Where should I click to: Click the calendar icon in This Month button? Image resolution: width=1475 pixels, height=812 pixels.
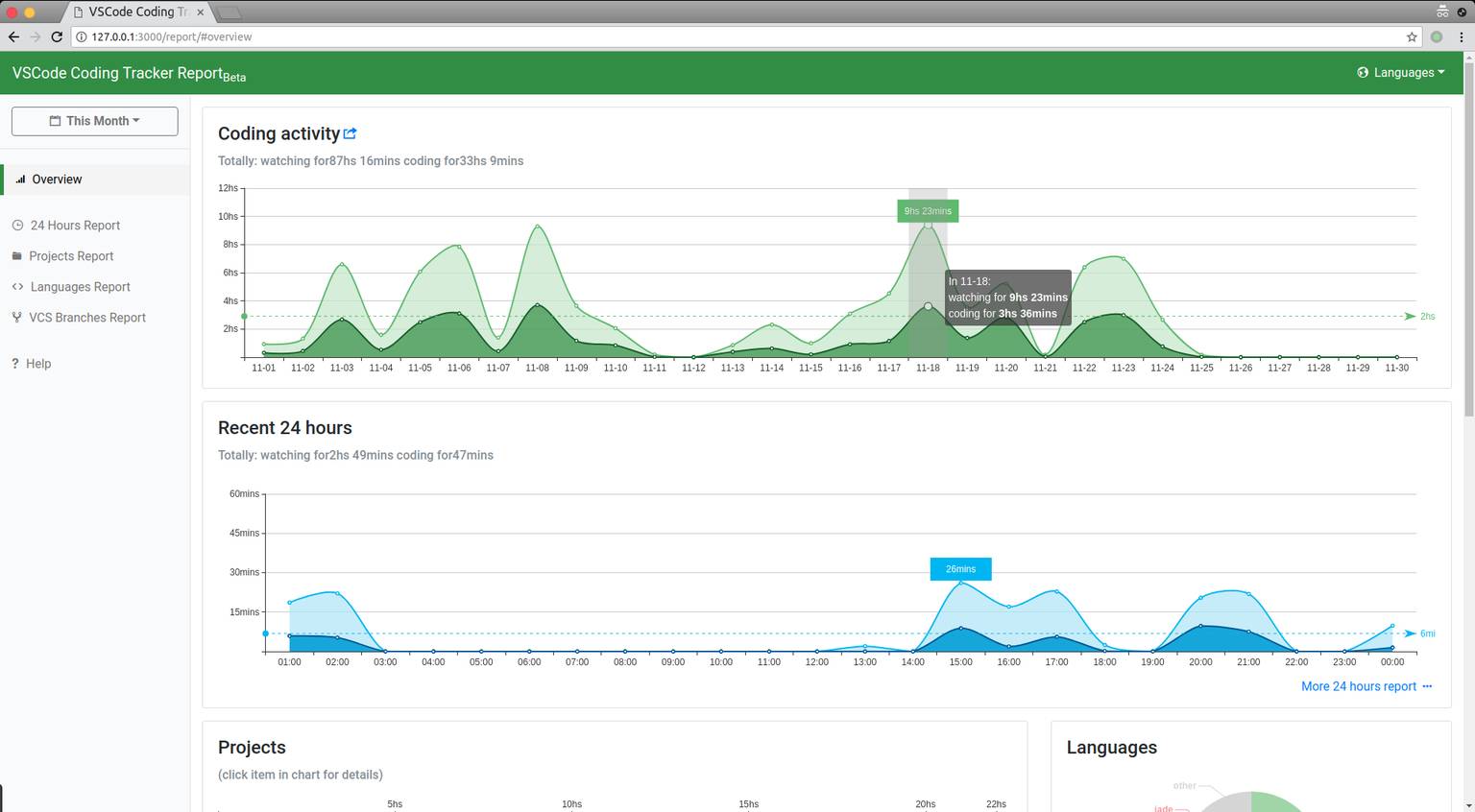(x=56, y=121)
